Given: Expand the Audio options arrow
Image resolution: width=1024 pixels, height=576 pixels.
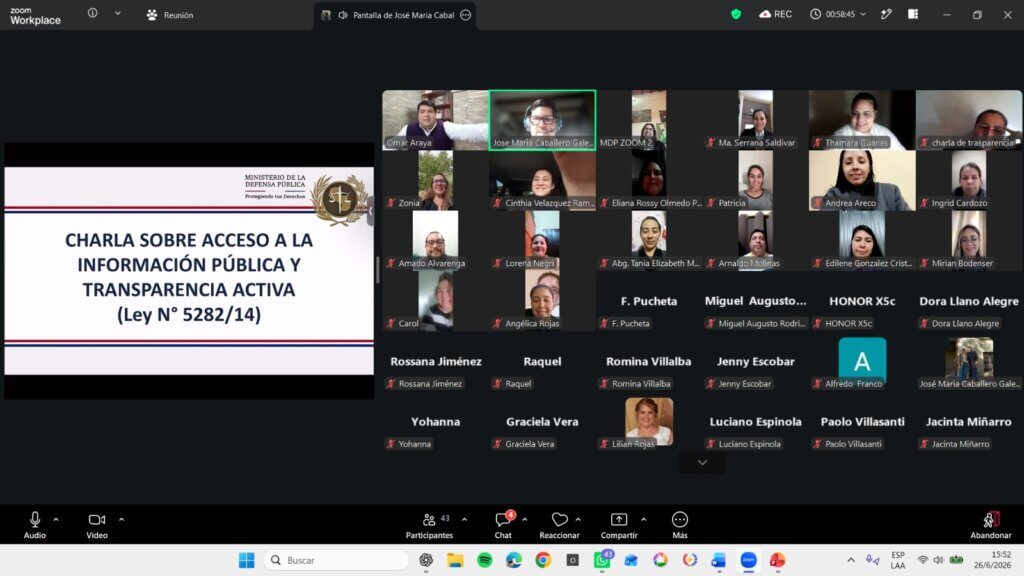Looking at the screenshot, I should click(x=56, y=520).
